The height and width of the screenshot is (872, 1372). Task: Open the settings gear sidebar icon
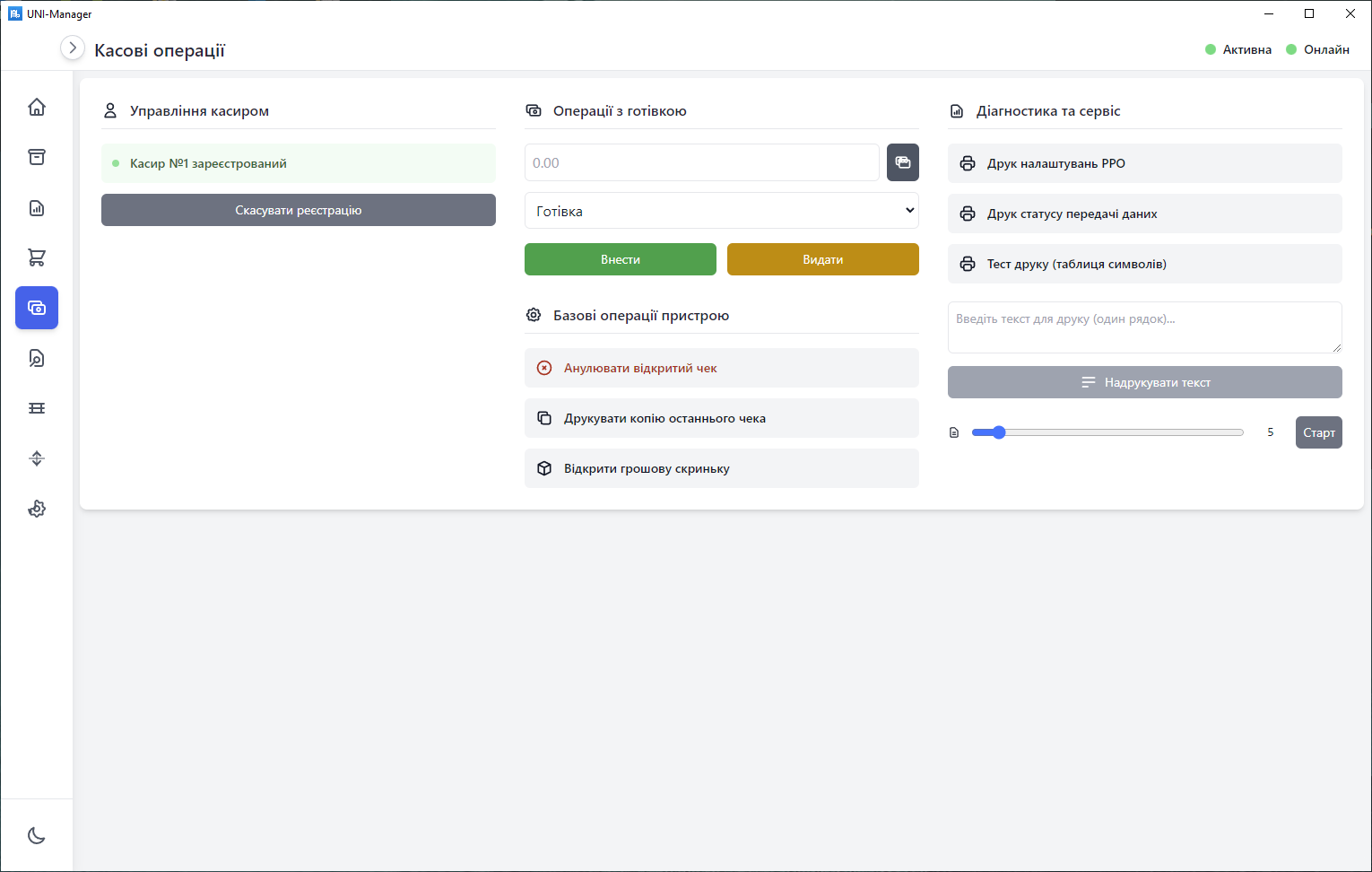(37, 509)
